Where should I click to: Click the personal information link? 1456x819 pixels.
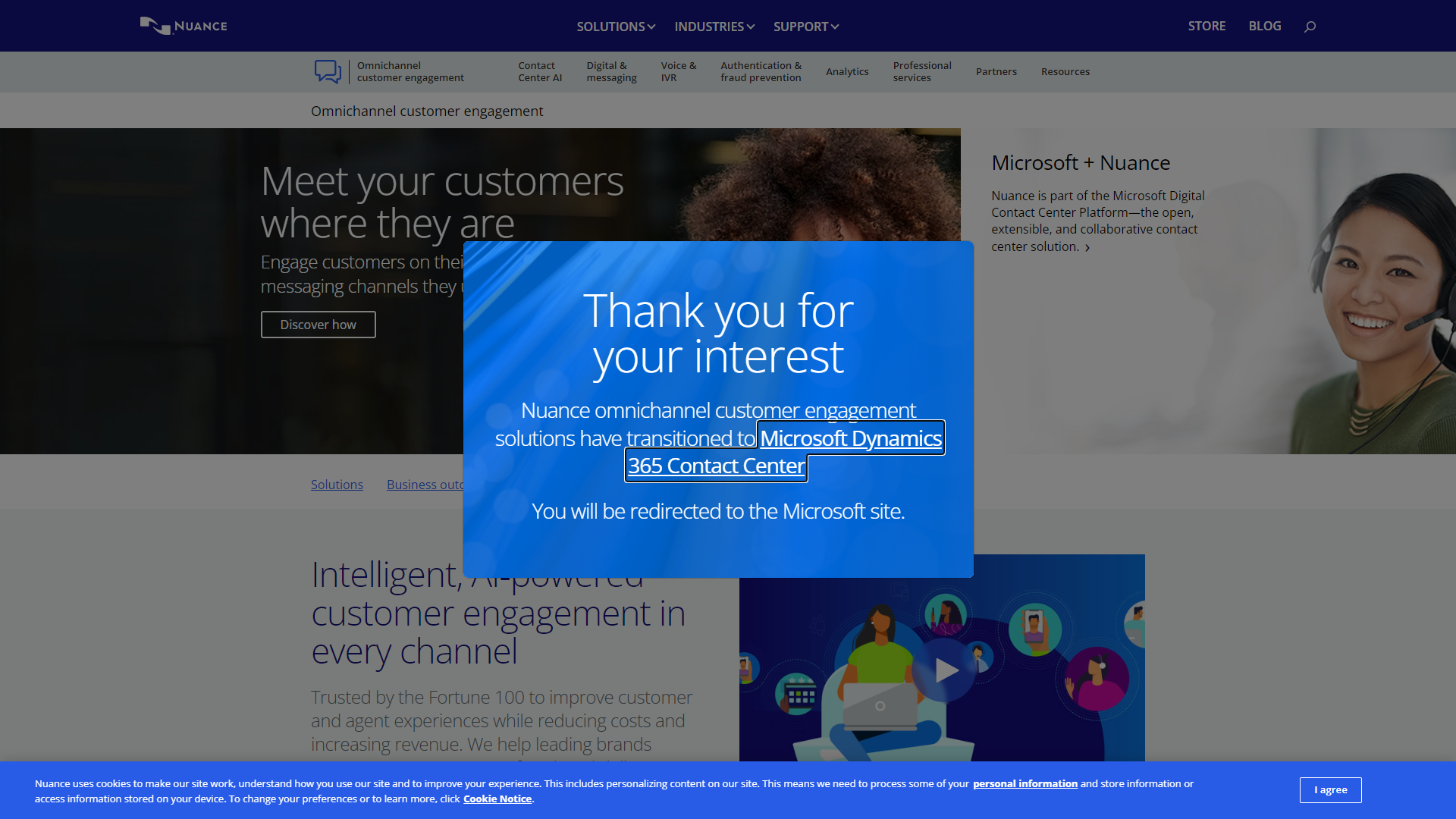coord(1025,784)
